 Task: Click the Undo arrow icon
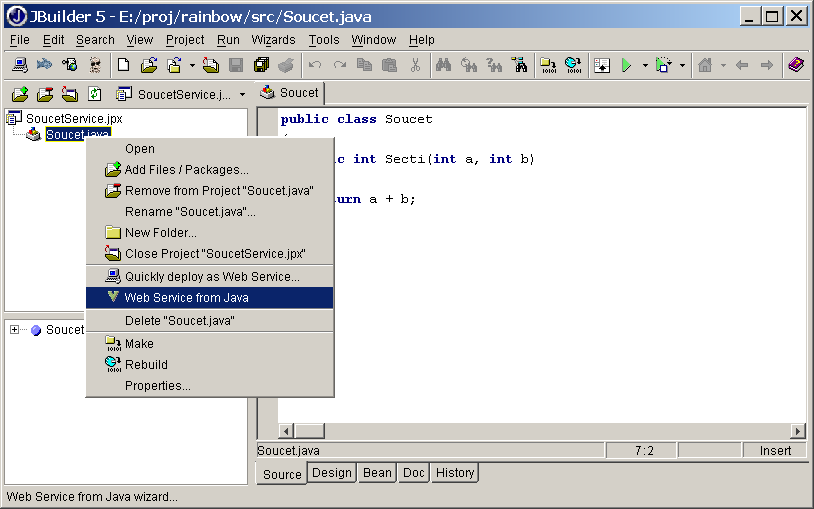315,65
